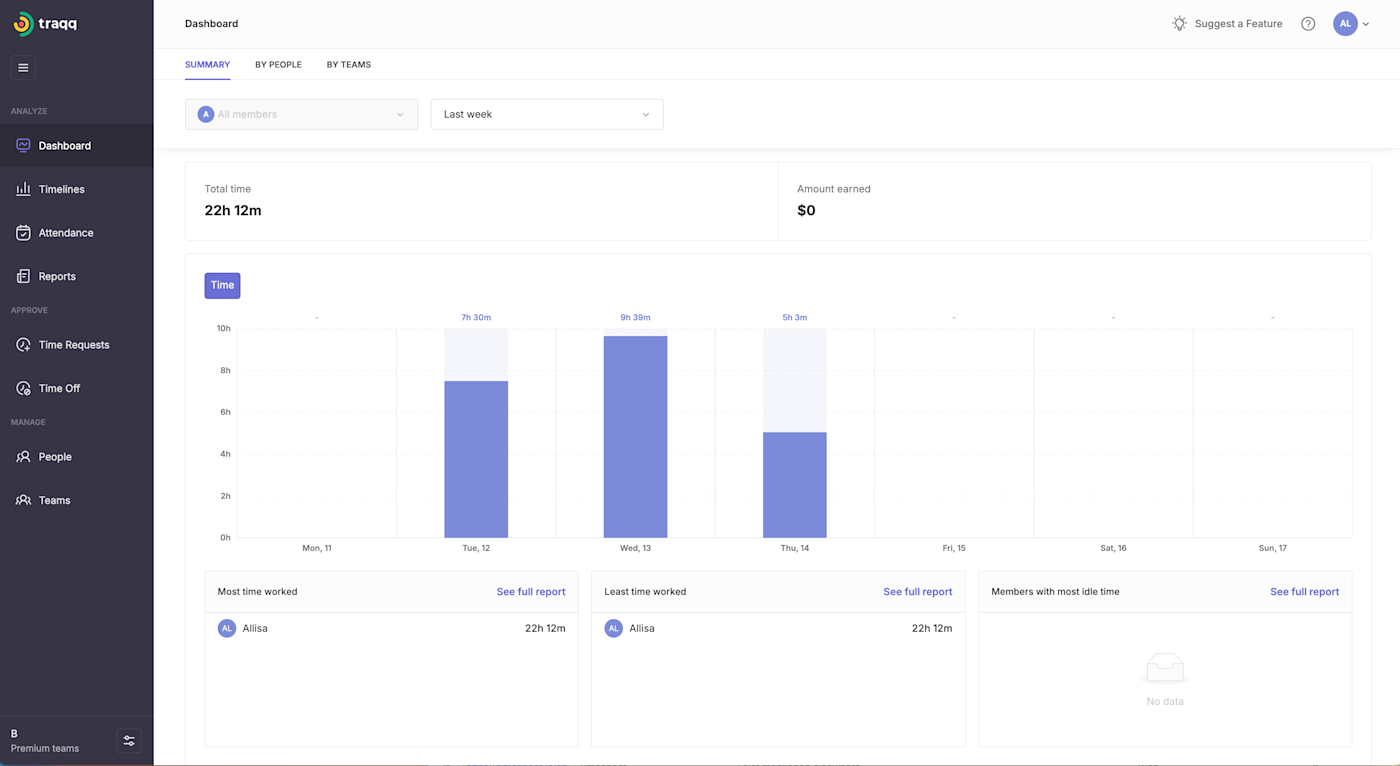The height and width of the screenshot is (766, 1400).
Task: See full report for Least time worked
Action: point(918,592)
